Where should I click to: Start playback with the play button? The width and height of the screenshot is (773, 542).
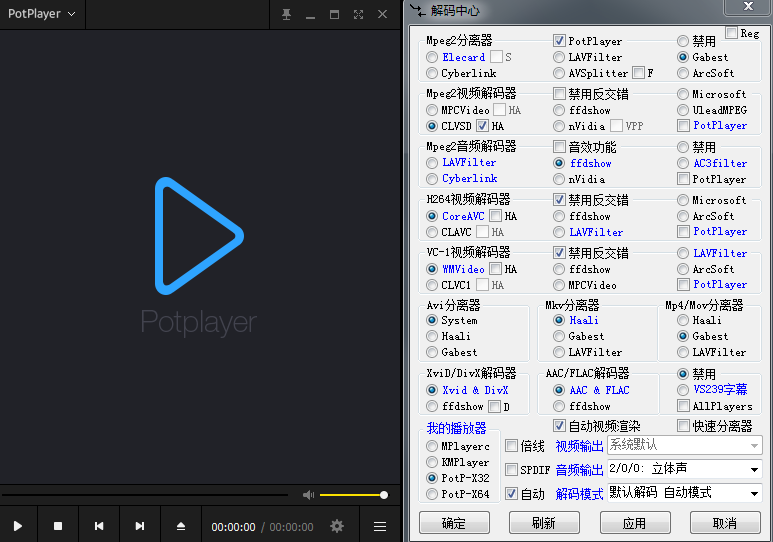(18, 526)
